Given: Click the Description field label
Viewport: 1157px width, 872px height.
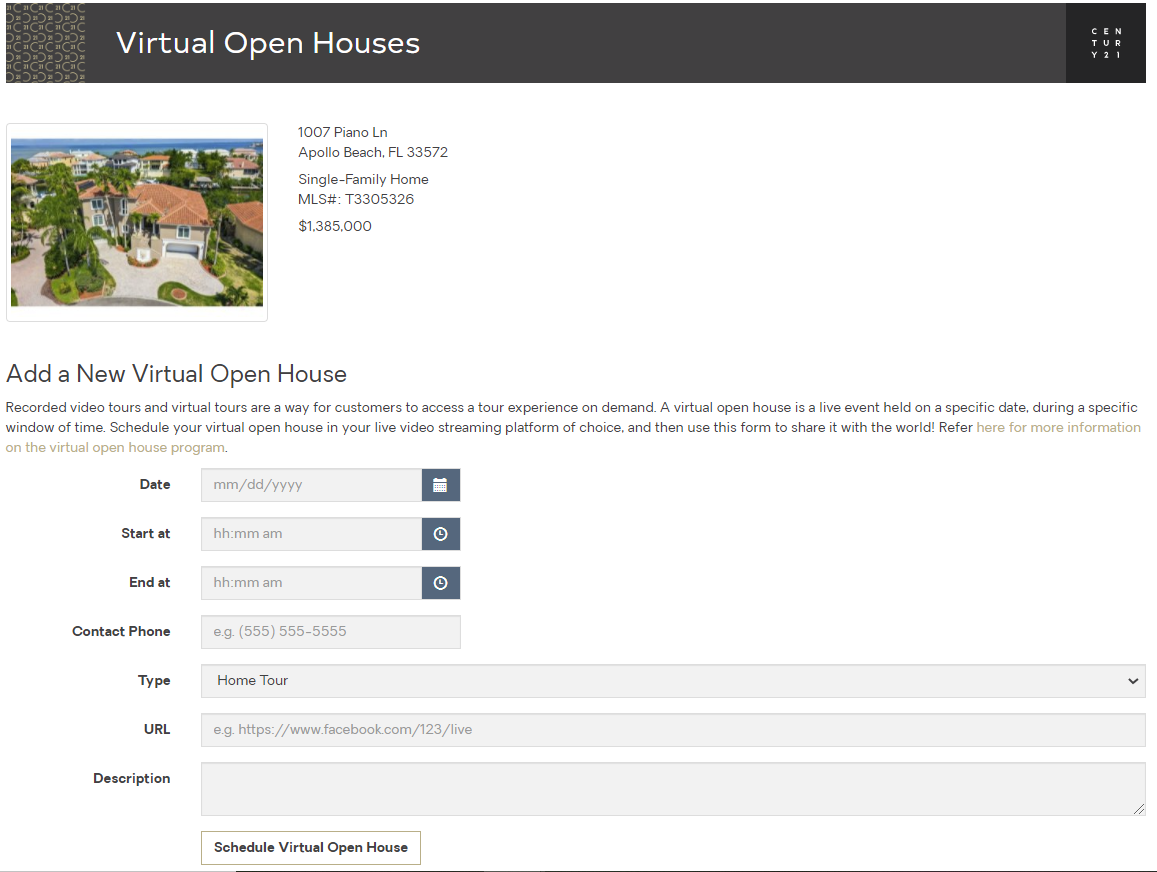Looking at the screenshot, I should tap(131, 778).
